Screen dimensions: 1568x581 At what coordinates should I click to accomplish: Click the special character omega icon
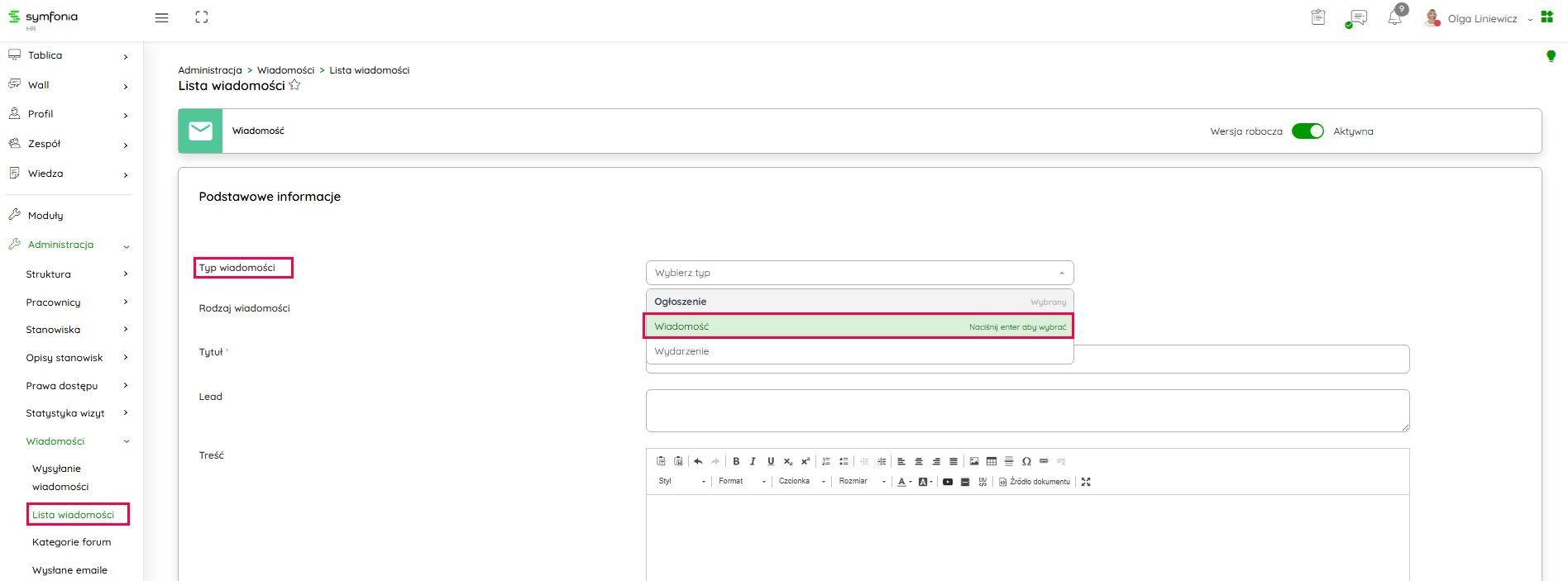pos(1026,461)
